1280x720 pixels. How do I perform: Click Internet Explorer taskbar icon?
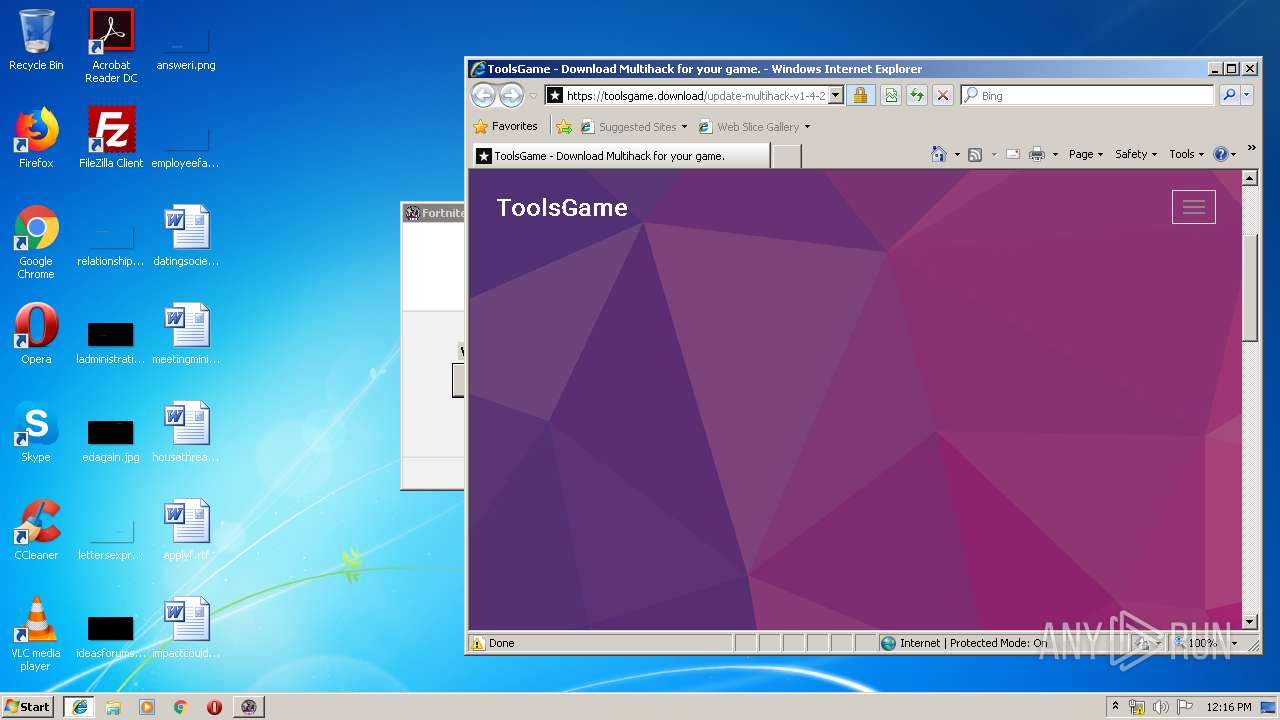(x=80, y=706)
